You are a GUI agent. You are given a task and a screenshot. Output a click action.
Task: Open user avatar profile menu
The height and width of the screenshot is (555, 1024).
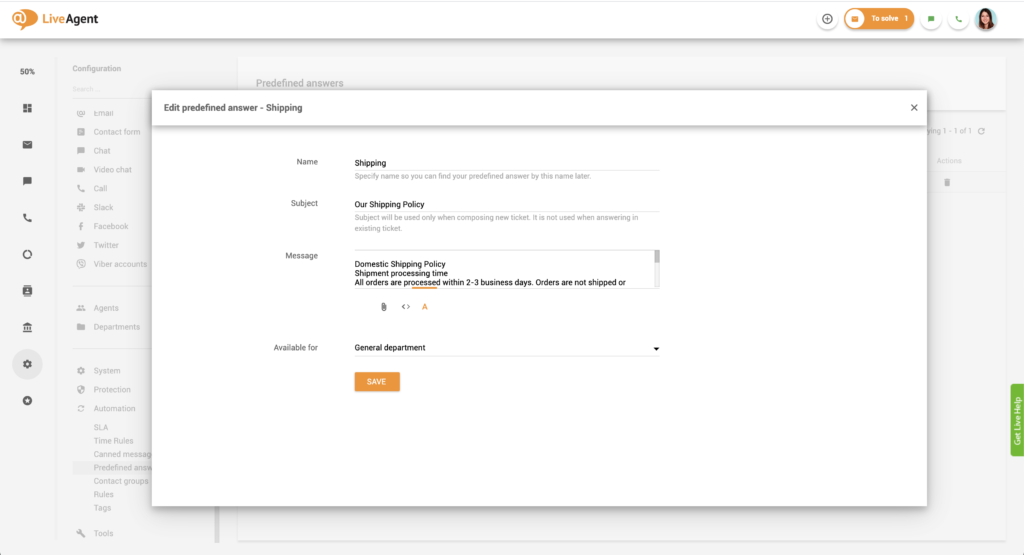986,19
